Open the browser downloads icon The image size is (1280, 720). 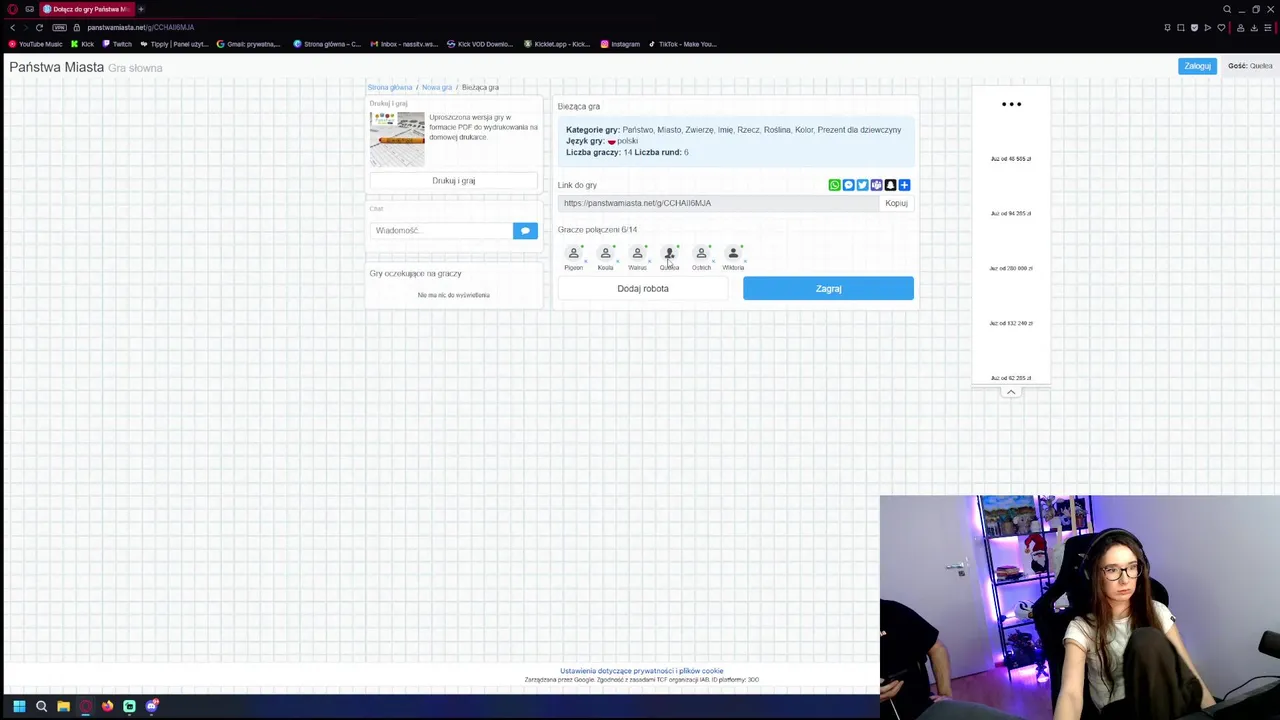1254,27
